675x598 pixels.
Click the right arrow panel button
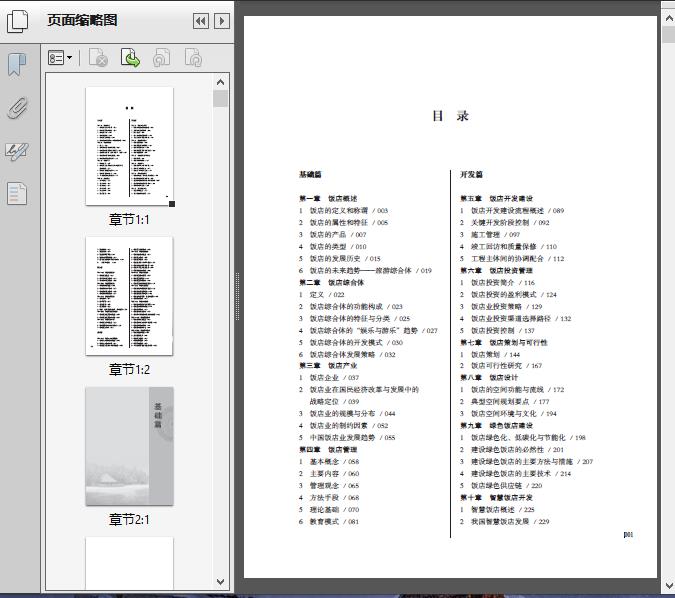222,20
